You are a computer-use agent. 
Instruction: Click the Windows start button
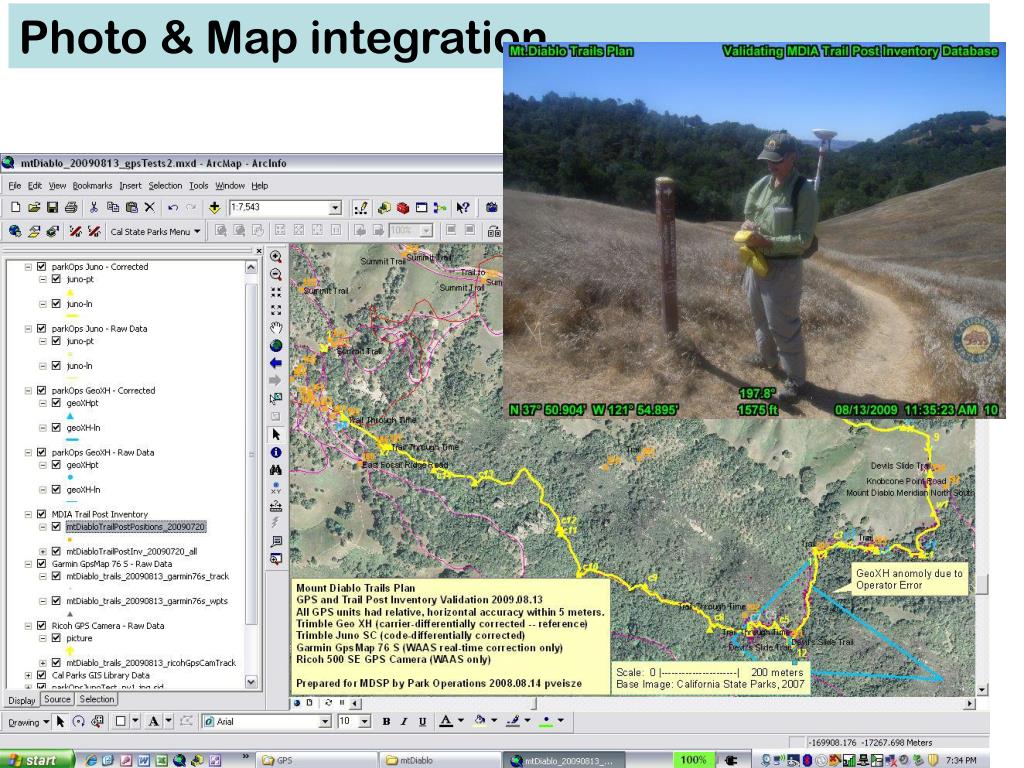[x=37, y=760]
